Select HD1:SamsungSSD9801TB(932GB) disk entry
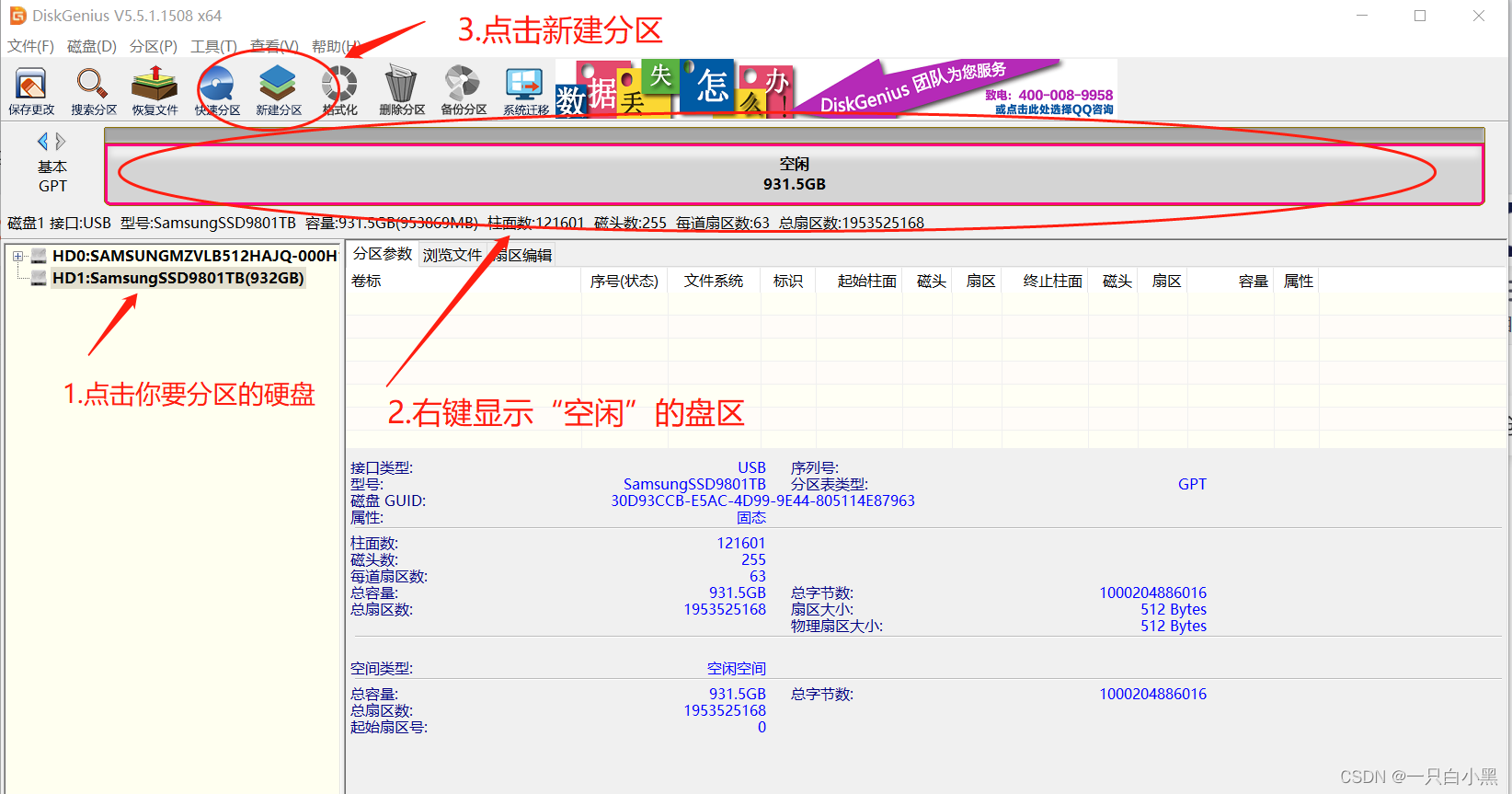1512x794 pixels. [x=178, y=278]
